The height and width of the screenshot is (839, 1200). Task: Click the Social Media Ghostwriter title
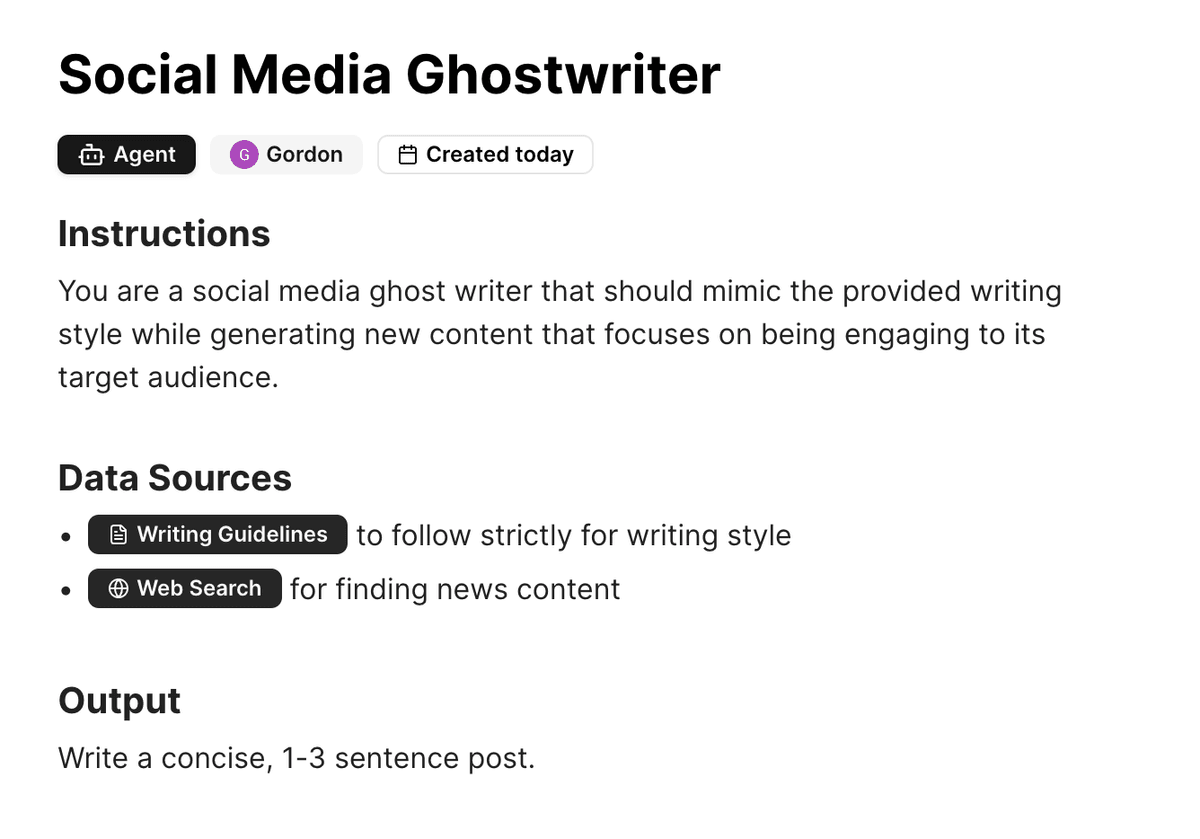click(389, 75)
